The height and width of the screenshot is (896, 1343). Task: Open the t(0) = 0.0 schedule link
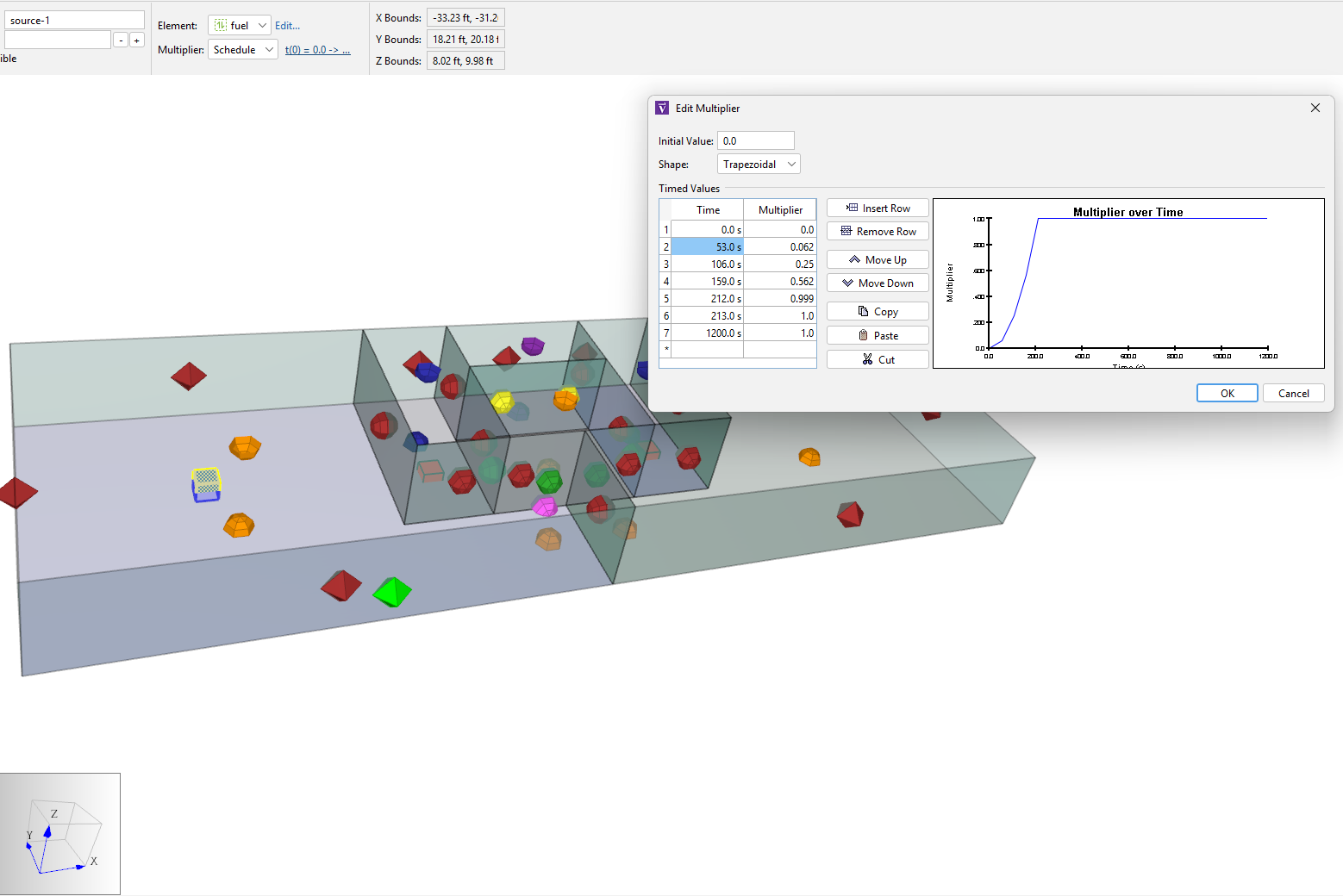[317, 50]
